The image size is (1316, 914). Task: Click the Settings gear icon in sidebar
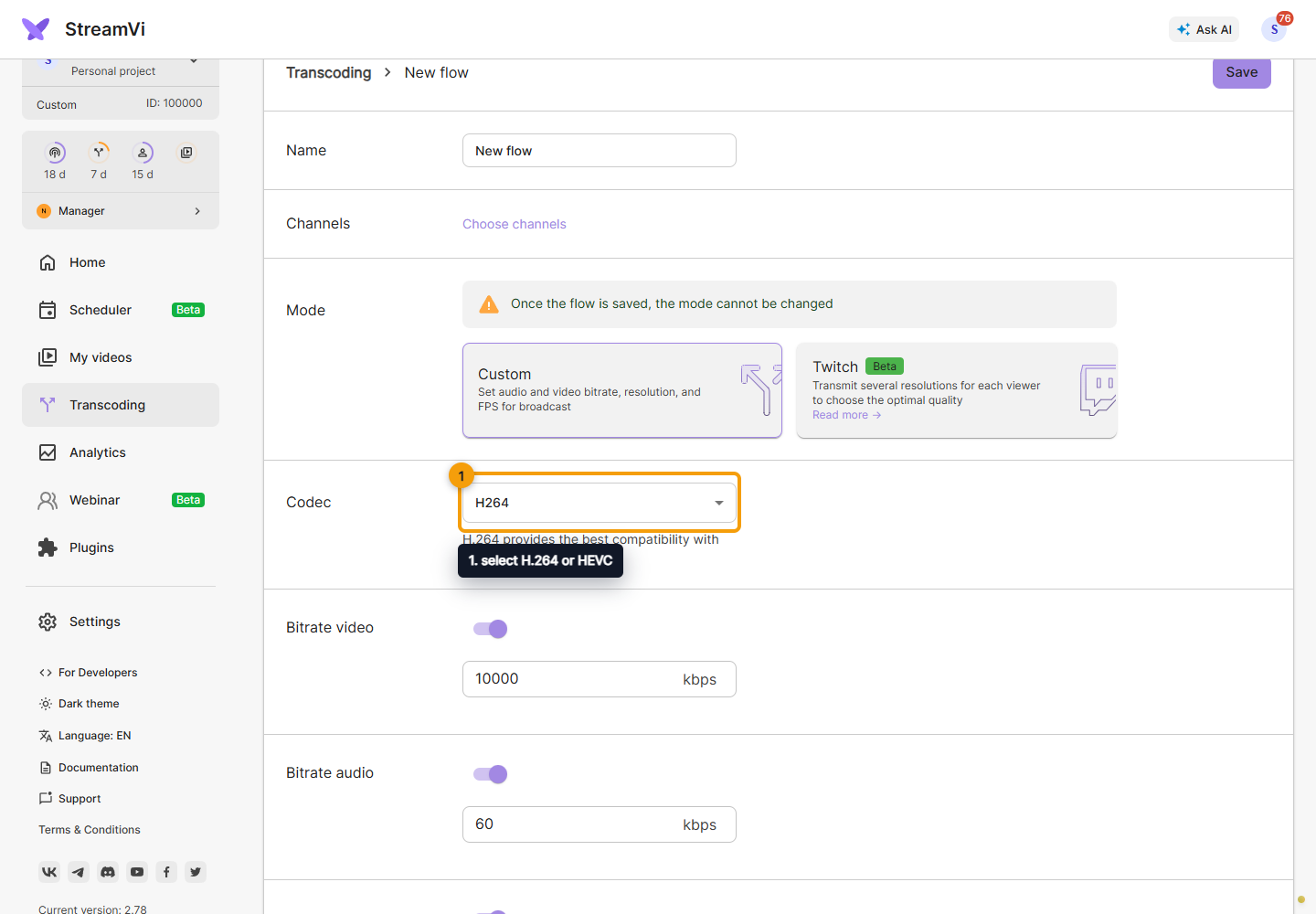pyautogui.click(x=48, y=622)
